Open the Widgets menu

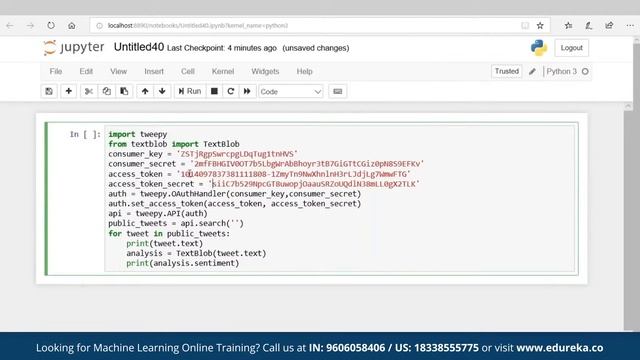pos(265,71)
